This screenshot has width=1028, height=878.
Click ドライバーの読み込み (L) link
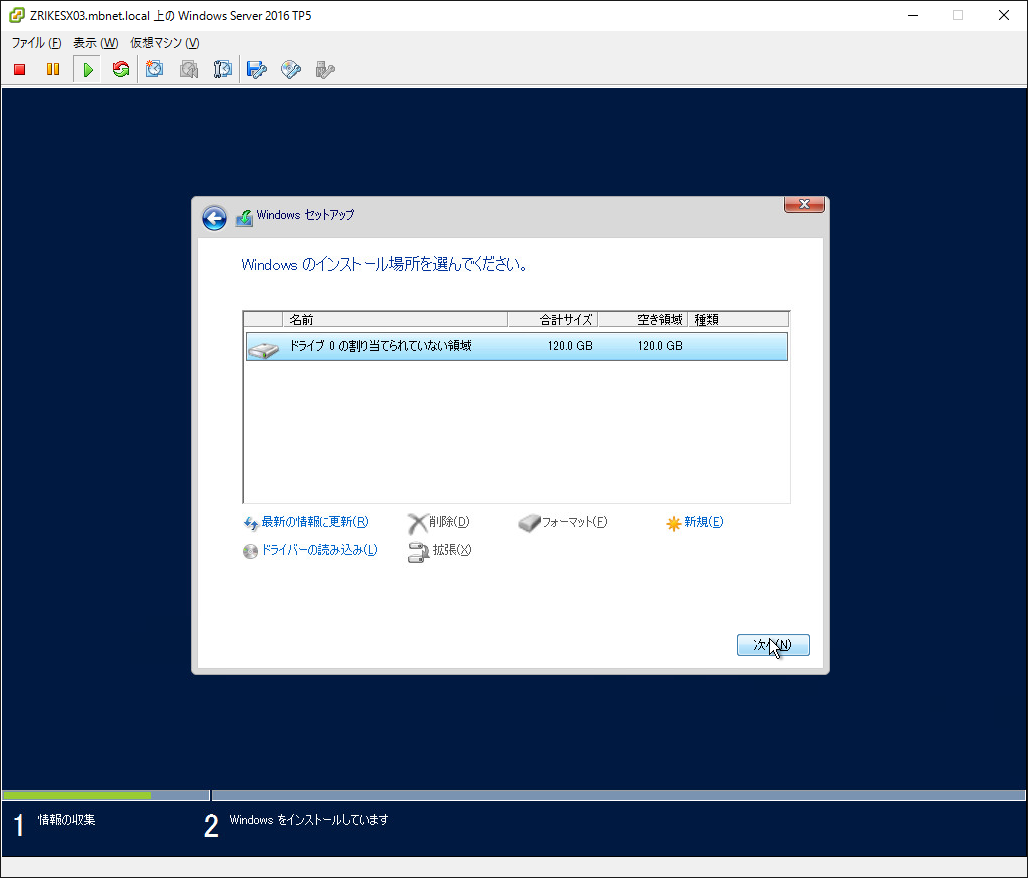tap(318, 550)
